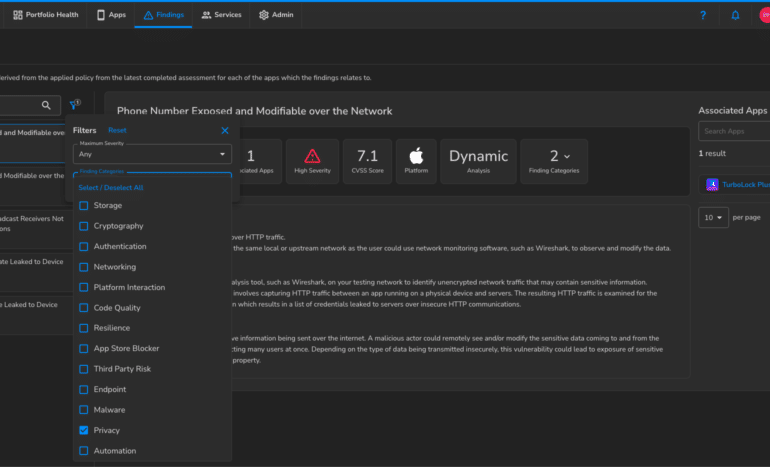Click Select / Deselect All link
Screen dimensions: 770x467
point(110,188)
